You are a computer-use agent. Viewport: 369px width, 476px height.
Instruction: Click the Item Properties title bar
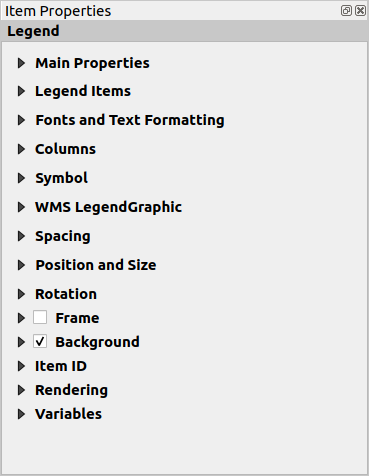click(x=170, y=11)
